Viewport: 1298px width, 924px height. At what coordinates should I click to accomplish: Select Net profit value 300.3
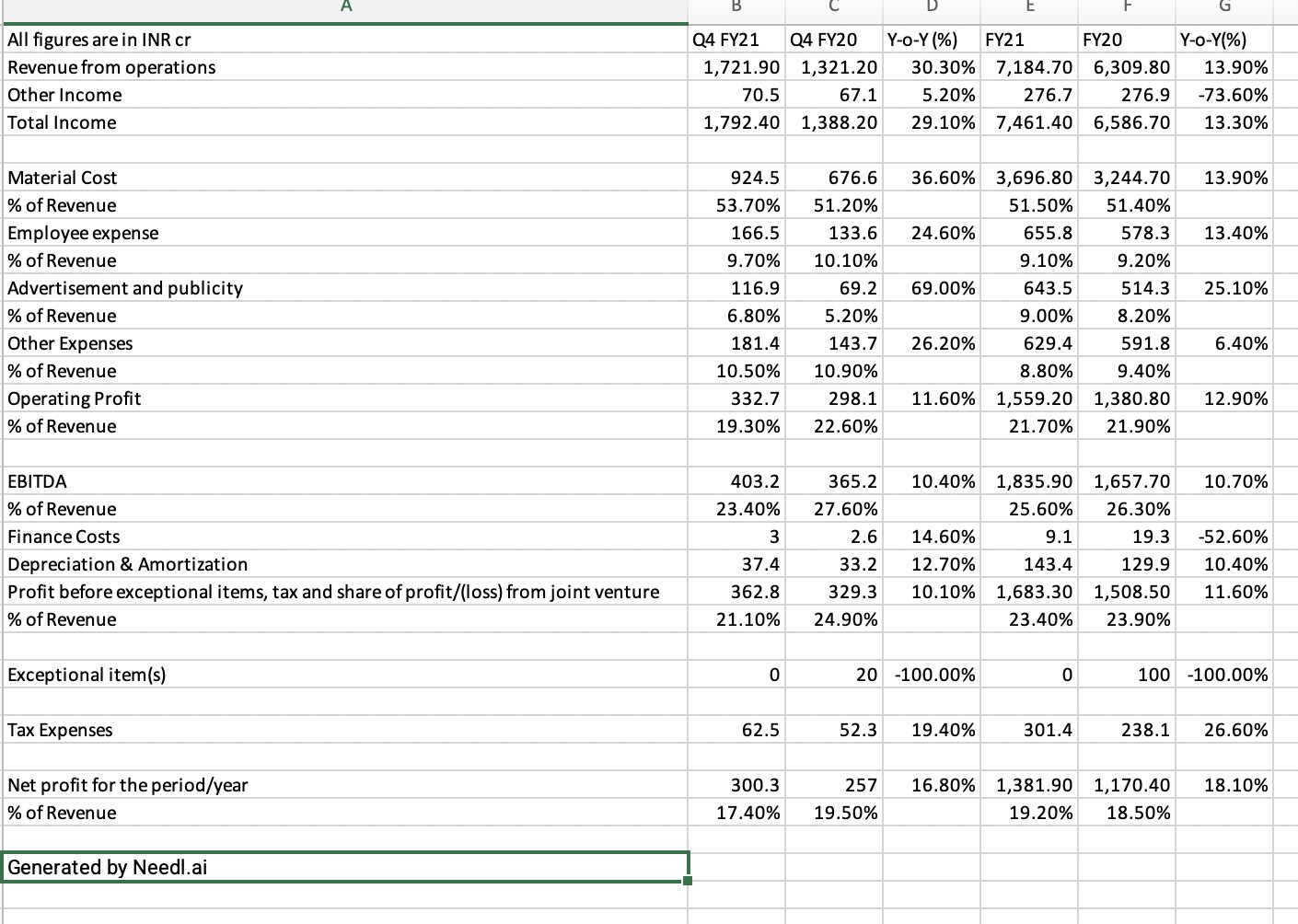736,785
